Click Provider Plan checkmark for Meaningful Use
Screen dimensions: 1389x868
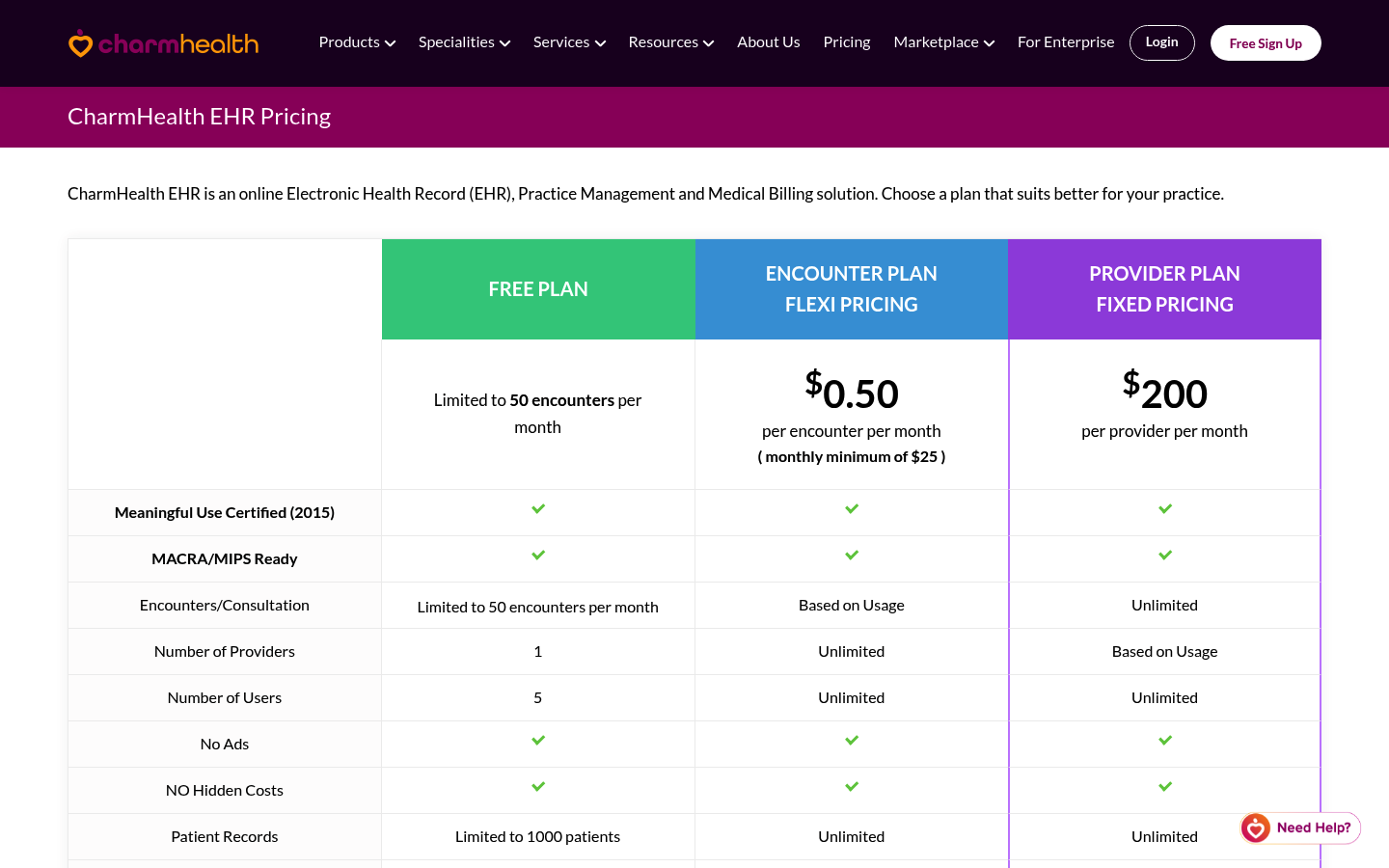1165,508
